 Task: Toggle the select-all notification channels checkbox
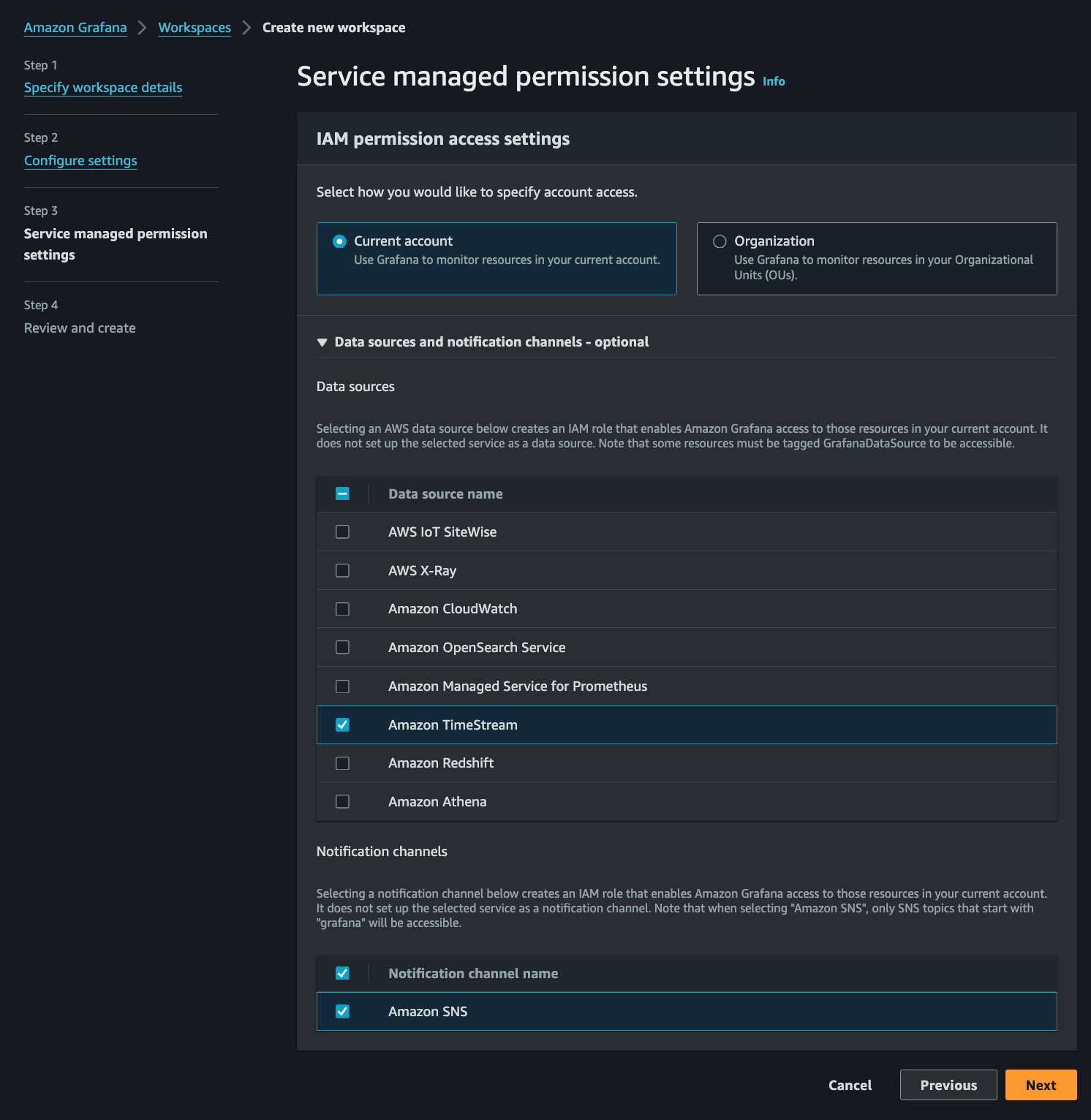coord(342,973)
